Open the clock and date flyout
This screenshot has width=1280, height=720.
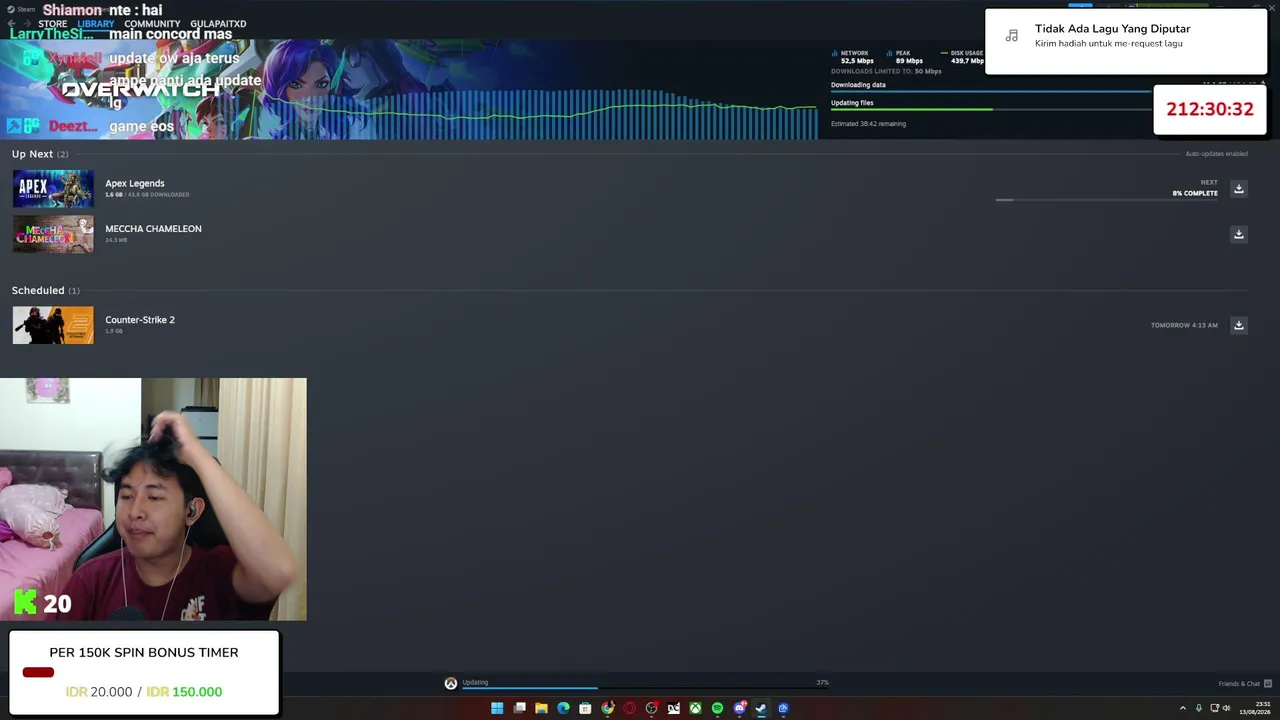(x=1256, y=708)
